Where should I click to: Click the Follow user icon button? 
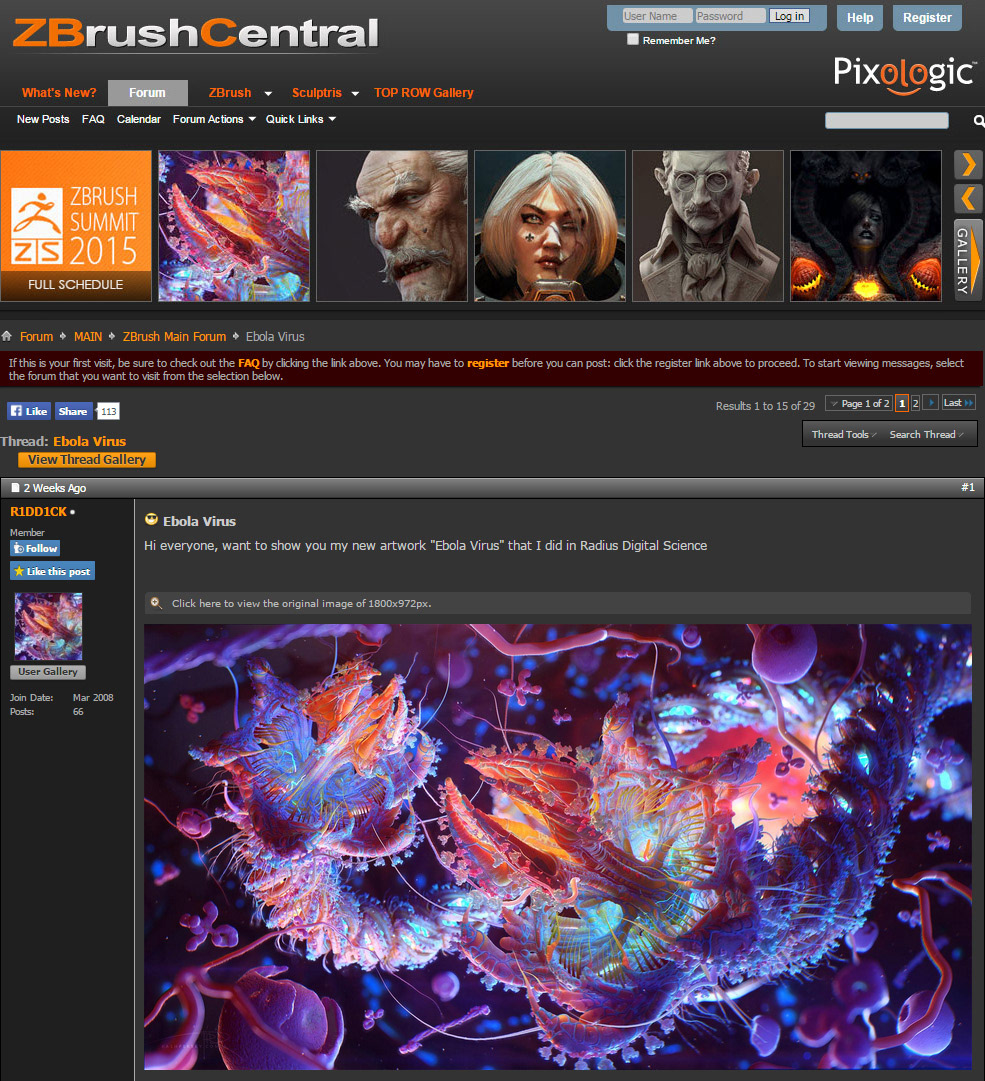[x=35, y=548]
